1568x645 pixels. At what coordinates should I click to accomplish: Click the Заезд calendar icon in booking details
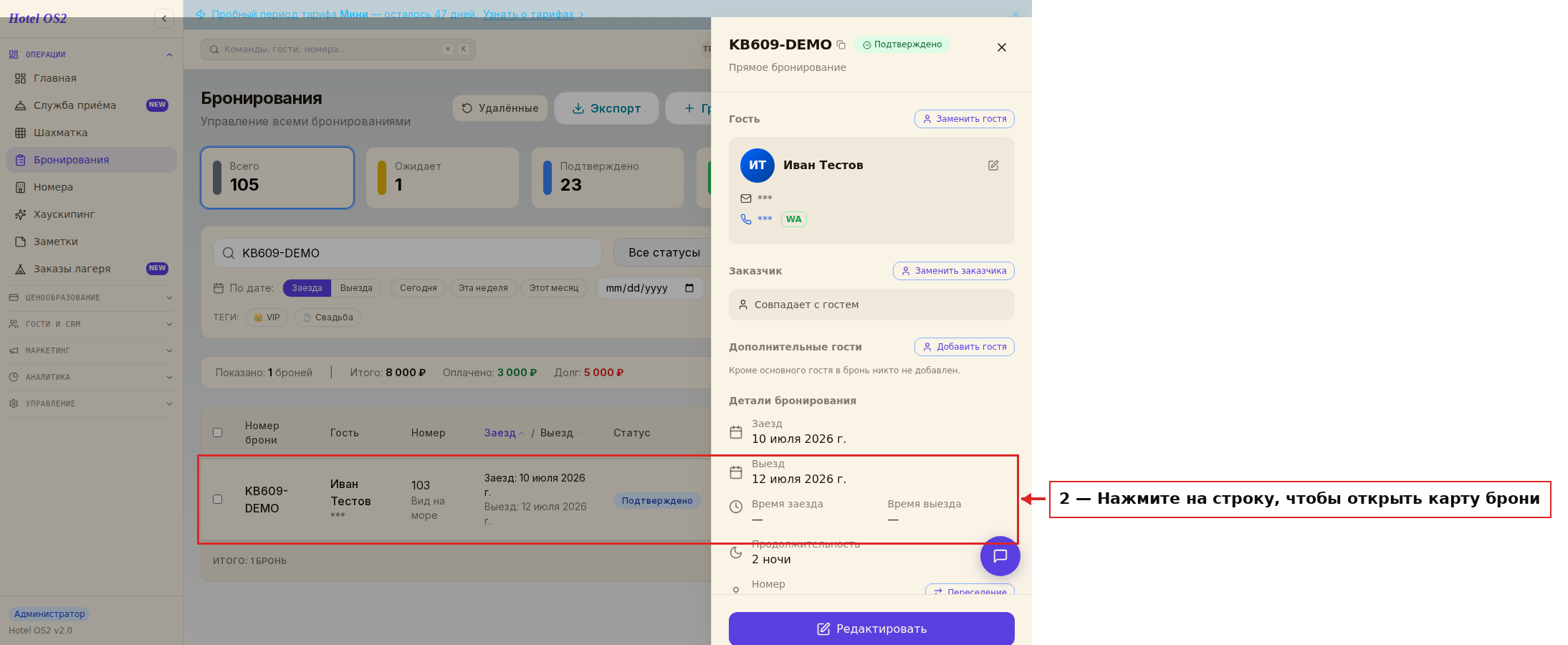point(736,432)
